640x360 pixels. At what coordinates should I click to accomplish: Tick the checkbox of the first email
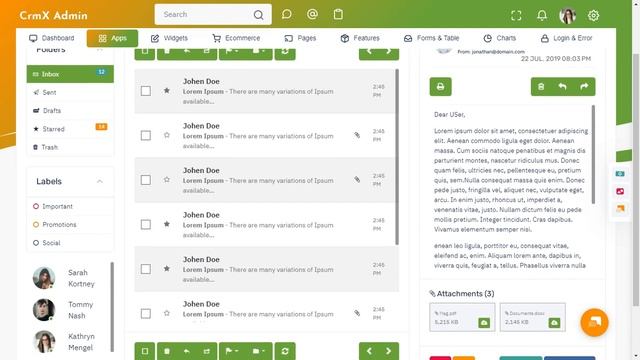pos(146,91)
